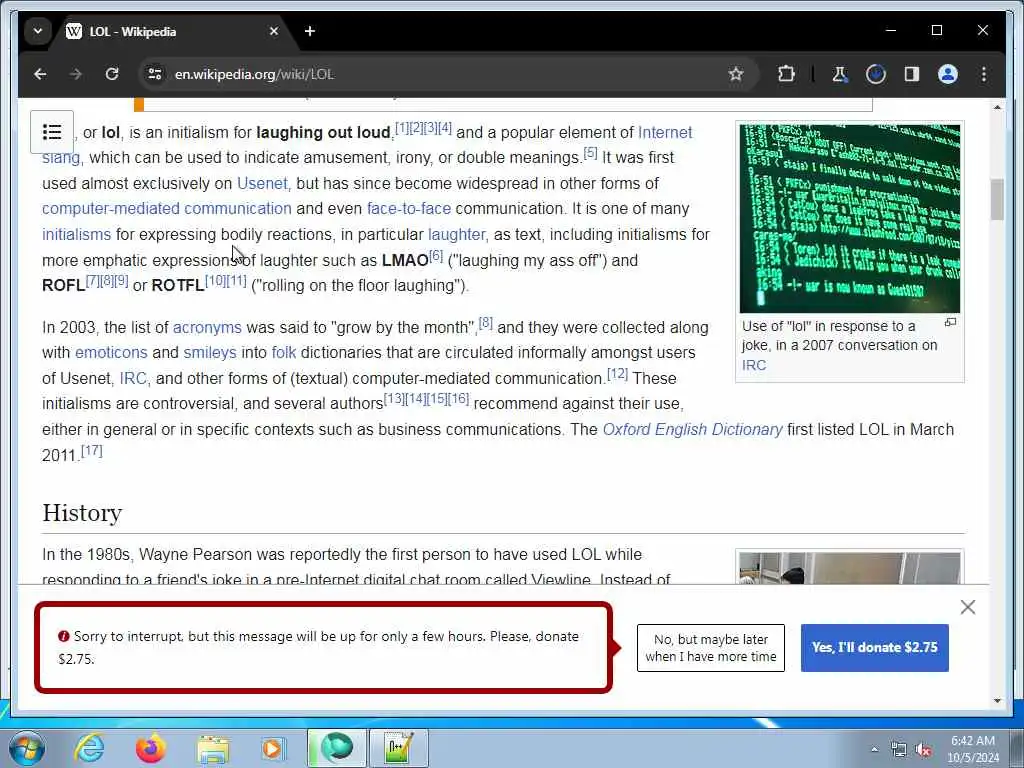Open network status tray icon
Image resolution: width=1024 pixels, height=768 pixels.
[x=899, y=750]
